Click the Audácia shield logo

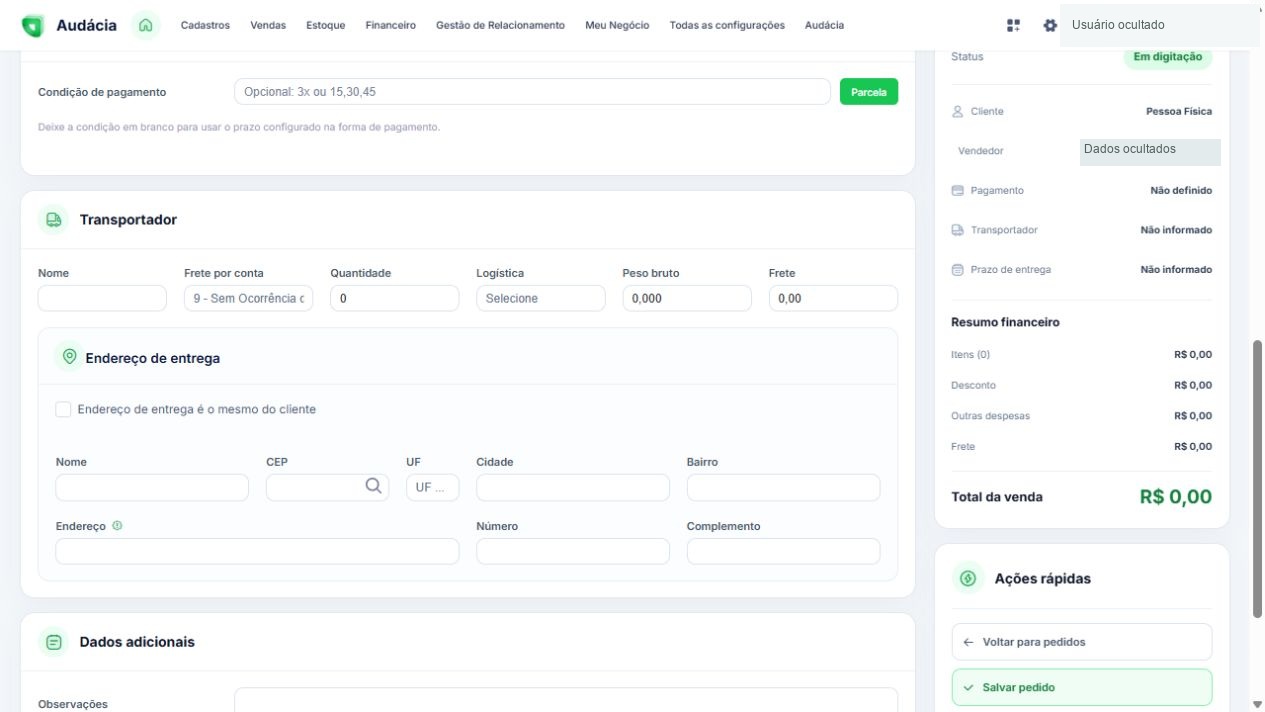(32, 26)
